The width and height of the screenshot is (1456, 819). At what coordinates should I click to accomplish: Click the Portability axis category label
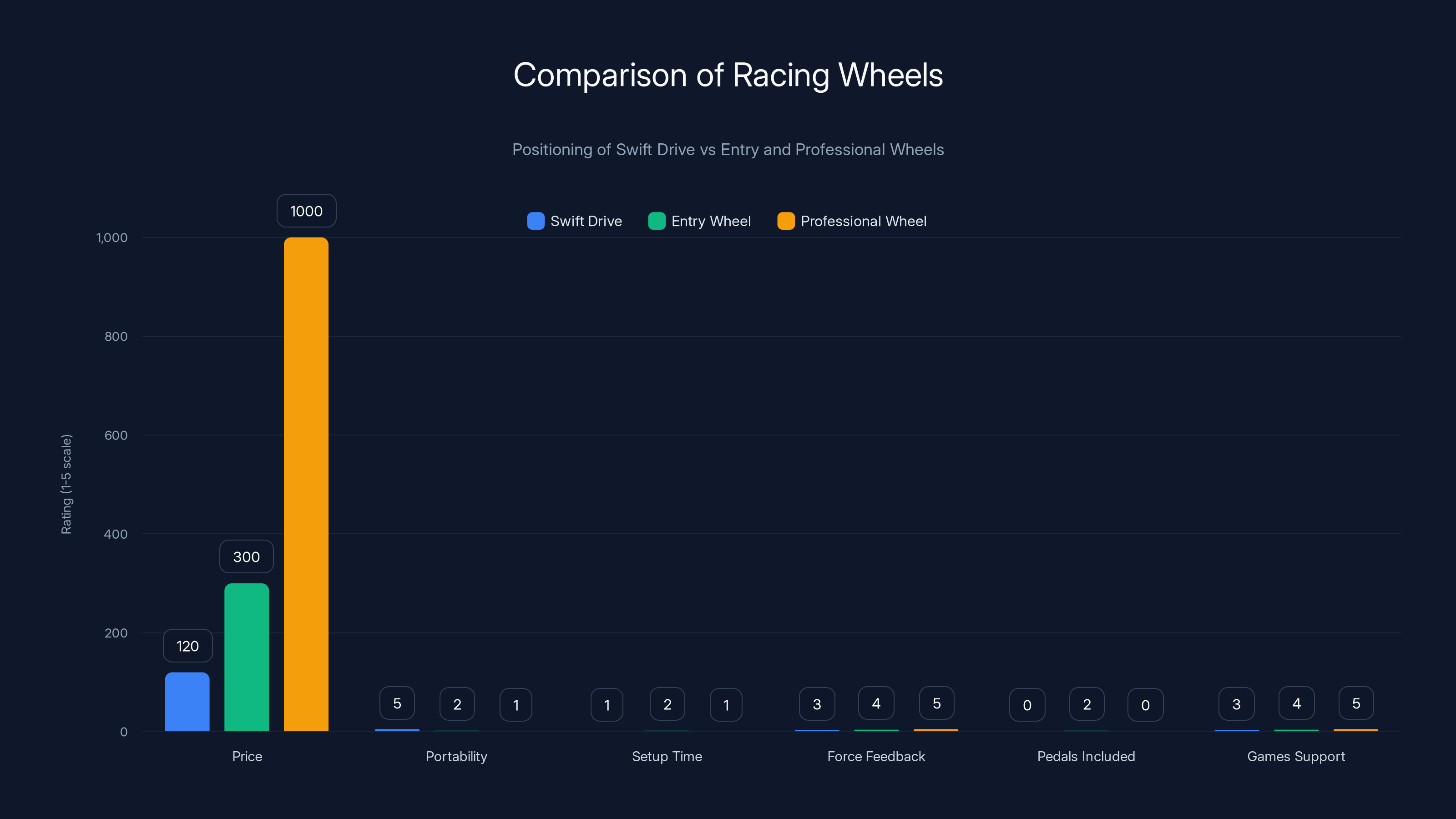click(456, 756)
